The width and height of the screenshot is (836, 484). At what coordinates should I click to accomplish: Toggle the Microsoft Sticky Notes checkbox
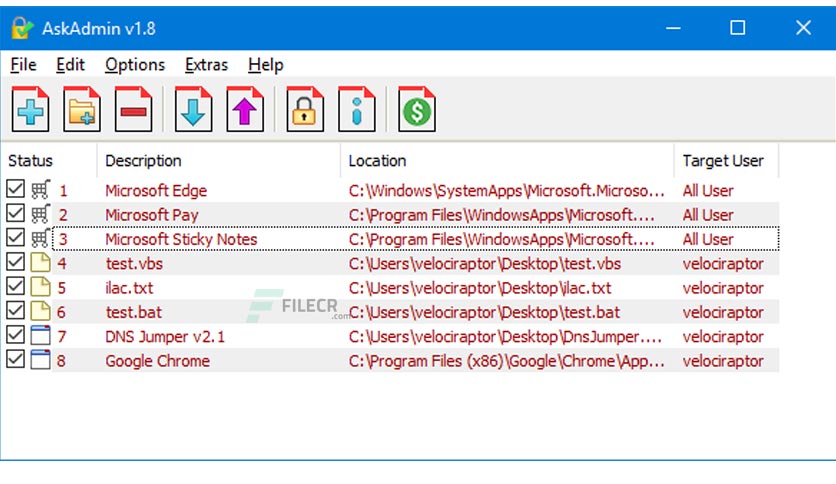[x=15, y=237]
